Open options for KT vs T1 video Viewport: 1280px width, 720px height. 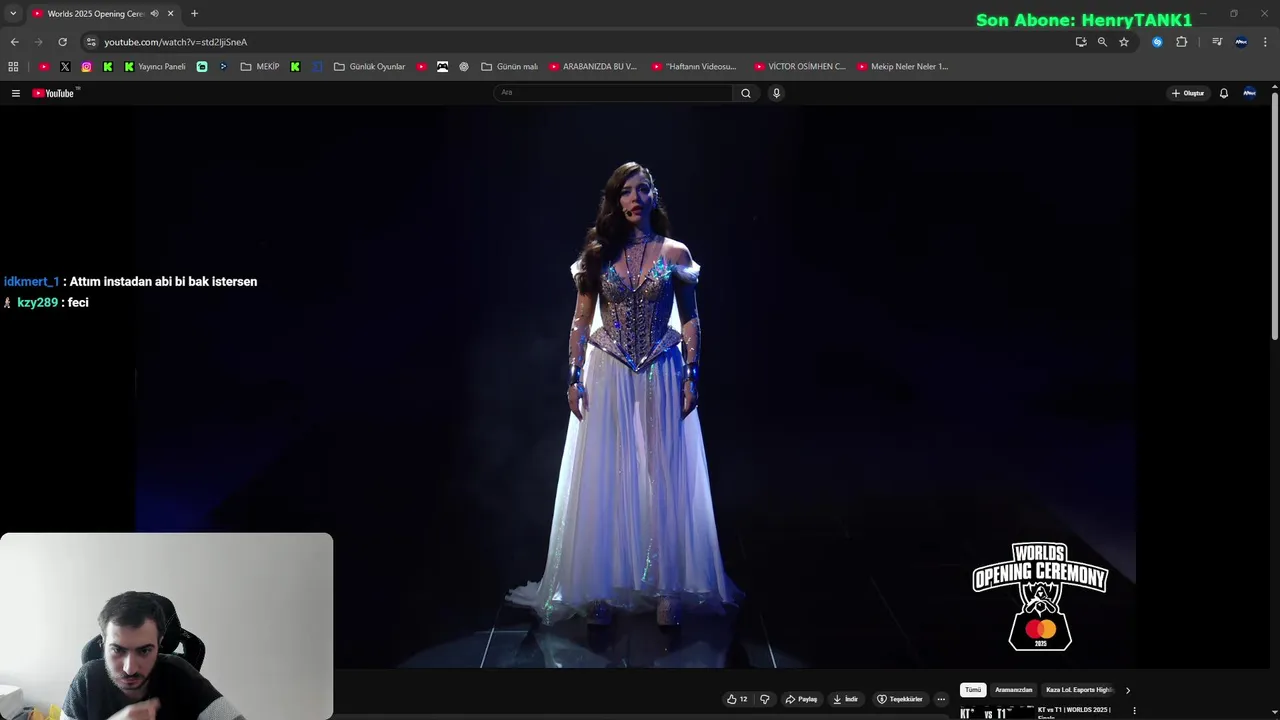tap(1134, 711)
